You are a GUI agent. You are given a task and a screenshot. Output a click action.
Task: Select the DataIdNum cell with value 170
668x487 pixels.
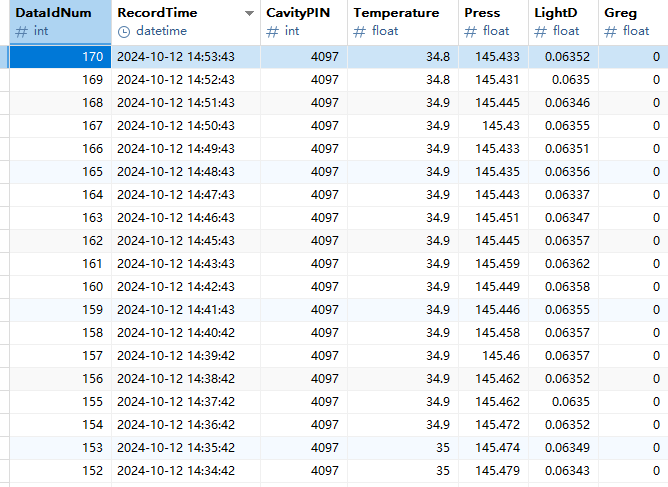click(x=60, y=57)
